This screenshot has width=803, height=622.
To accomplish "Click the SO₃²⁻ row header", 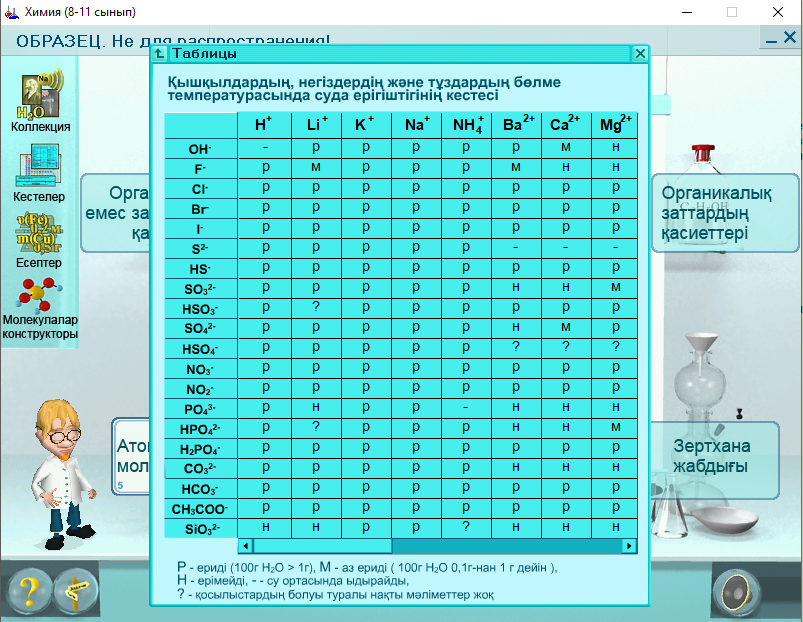I will point(201,289).
